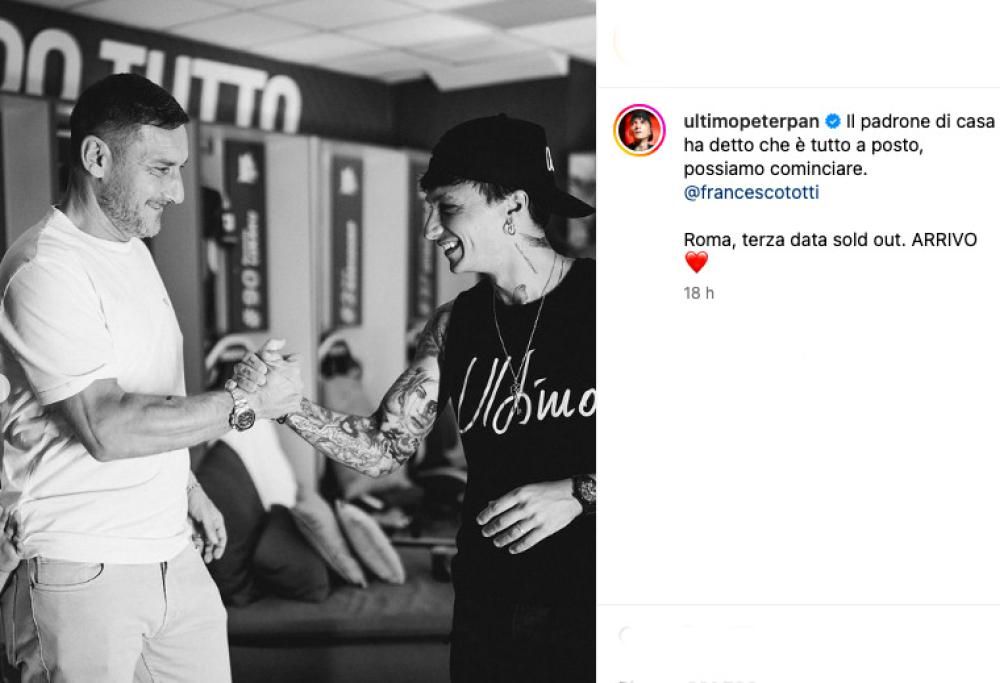1000x683 pixels.
Task: Click the 'Roma, terza data sold out' line
Action: (795, 240)
